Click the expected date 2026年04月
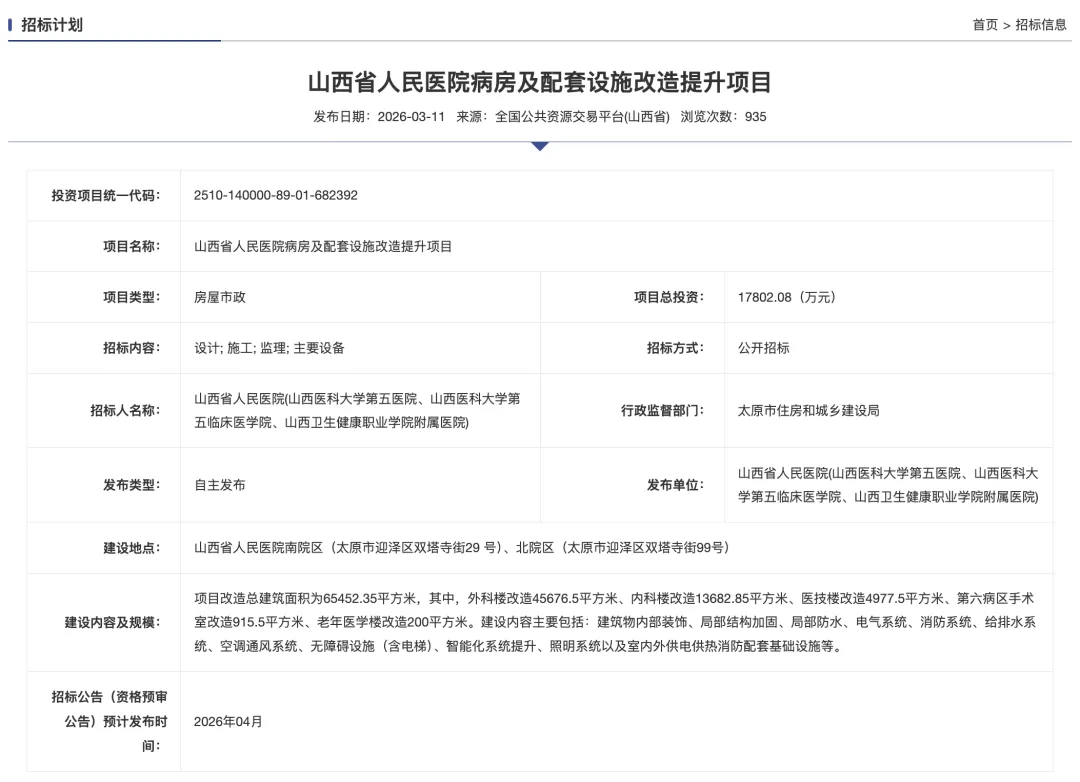This screenshot has height=782, width=1080. pos(228,721)
